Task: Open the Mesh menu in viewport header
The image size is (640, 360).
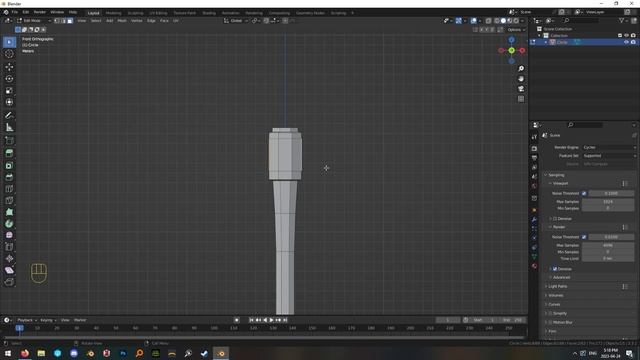Action: (122, 20)
